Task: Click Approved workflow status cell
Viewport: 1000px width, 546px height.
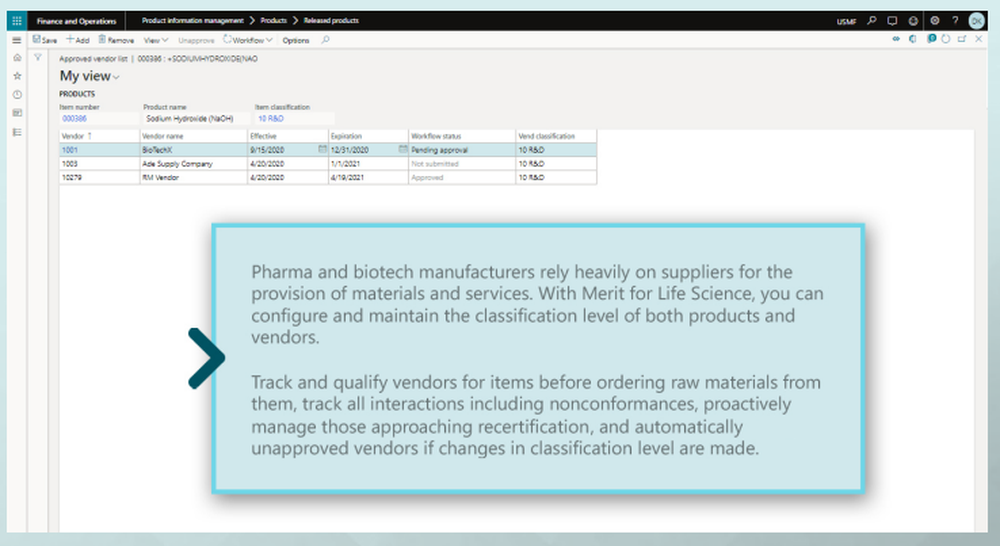Action: coord(462,178)
